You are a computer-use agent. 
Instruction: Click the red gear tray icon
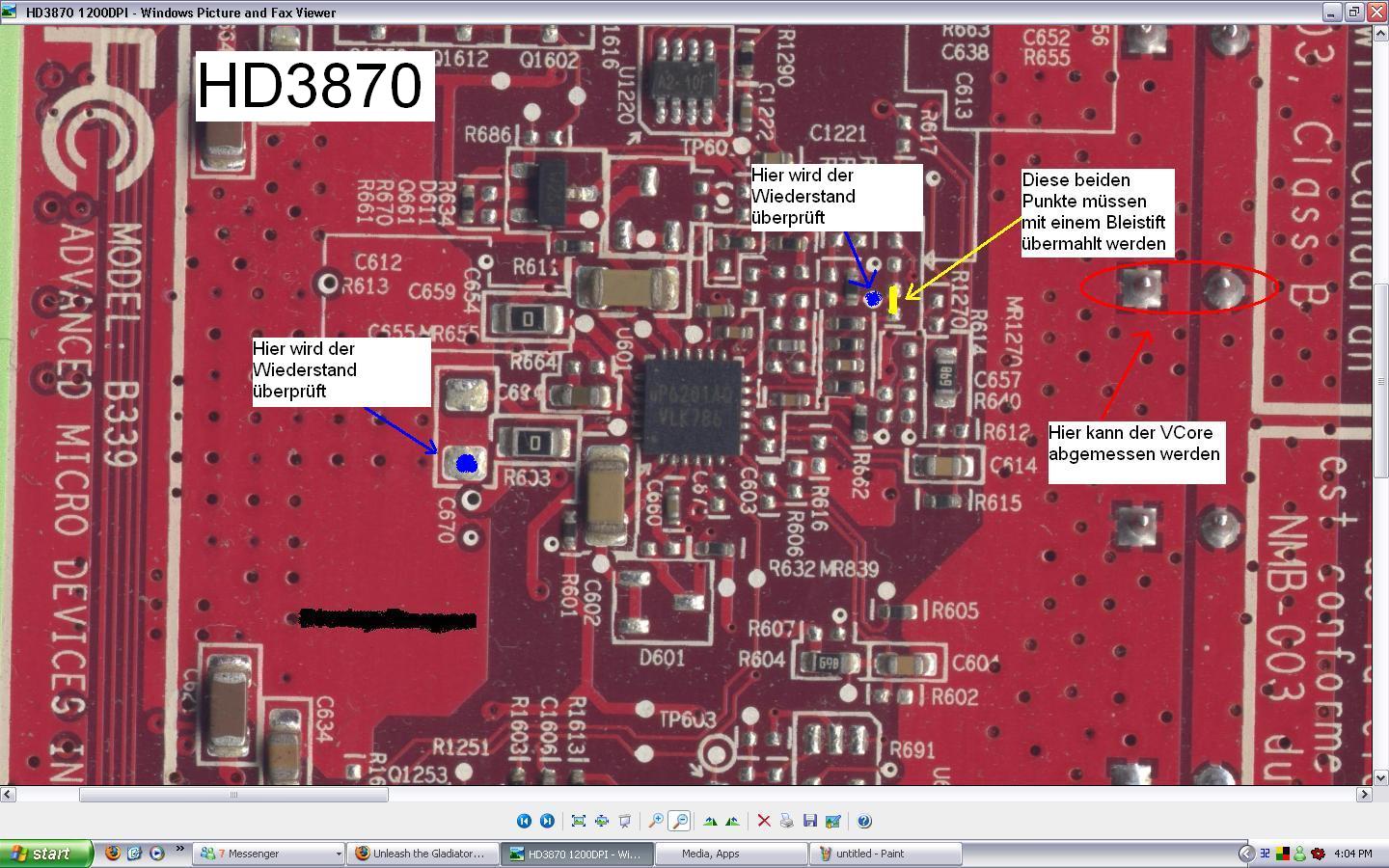click(1318, 854)
